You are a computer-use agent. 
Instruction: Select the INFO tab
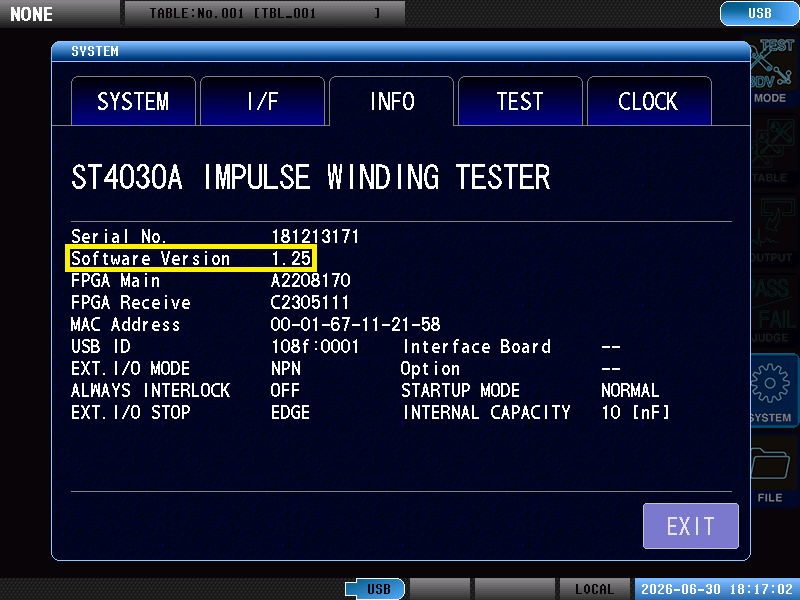point(391,101)
